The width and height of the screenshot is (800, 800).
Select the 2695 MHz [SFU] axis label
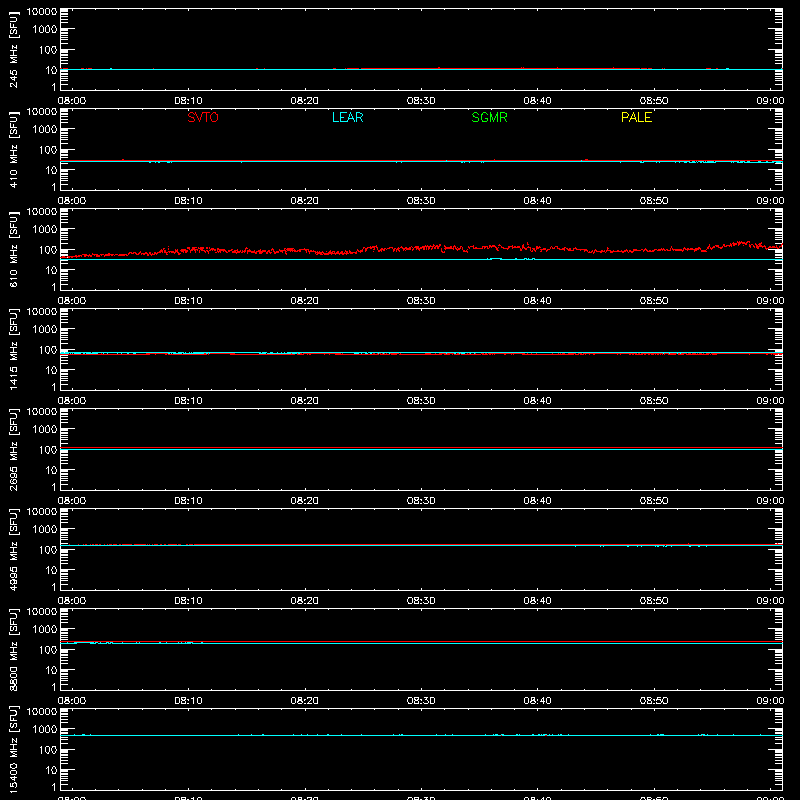coord(13,449)
